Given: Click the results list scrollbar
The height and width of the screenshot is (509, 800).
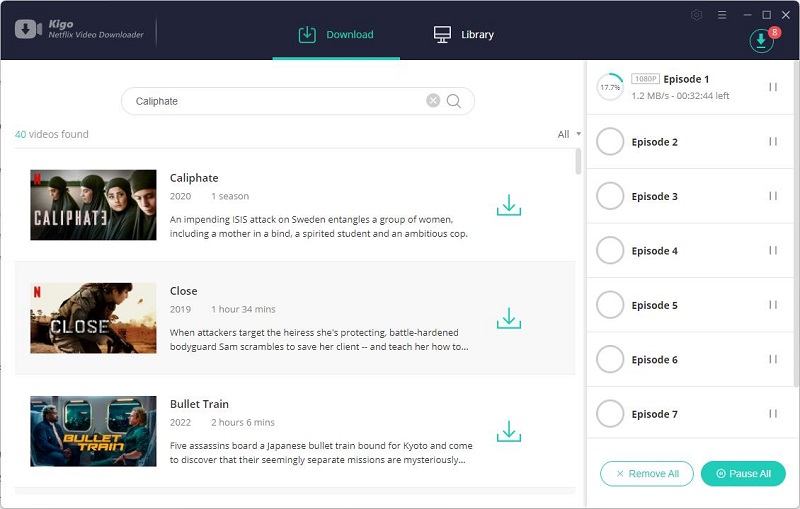Looking at the screenshot, I should pos(578,162).
